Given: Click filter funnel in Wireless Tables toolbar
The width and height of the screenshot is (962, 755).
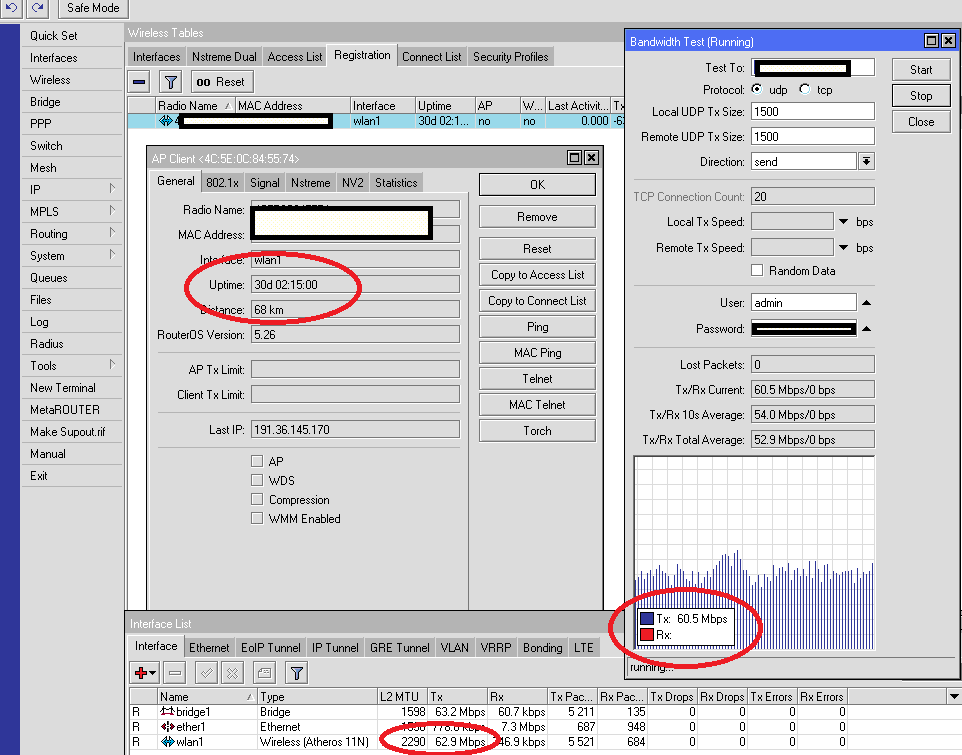Looking at the screenshot, I should (x=171, y=82).
